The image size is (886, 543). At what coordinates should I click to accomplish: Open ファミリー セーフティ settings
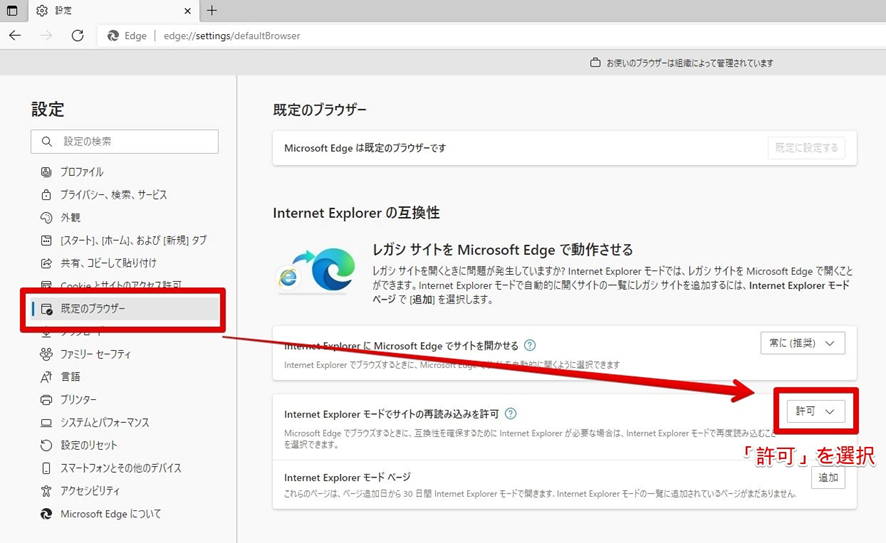(95, 354)
